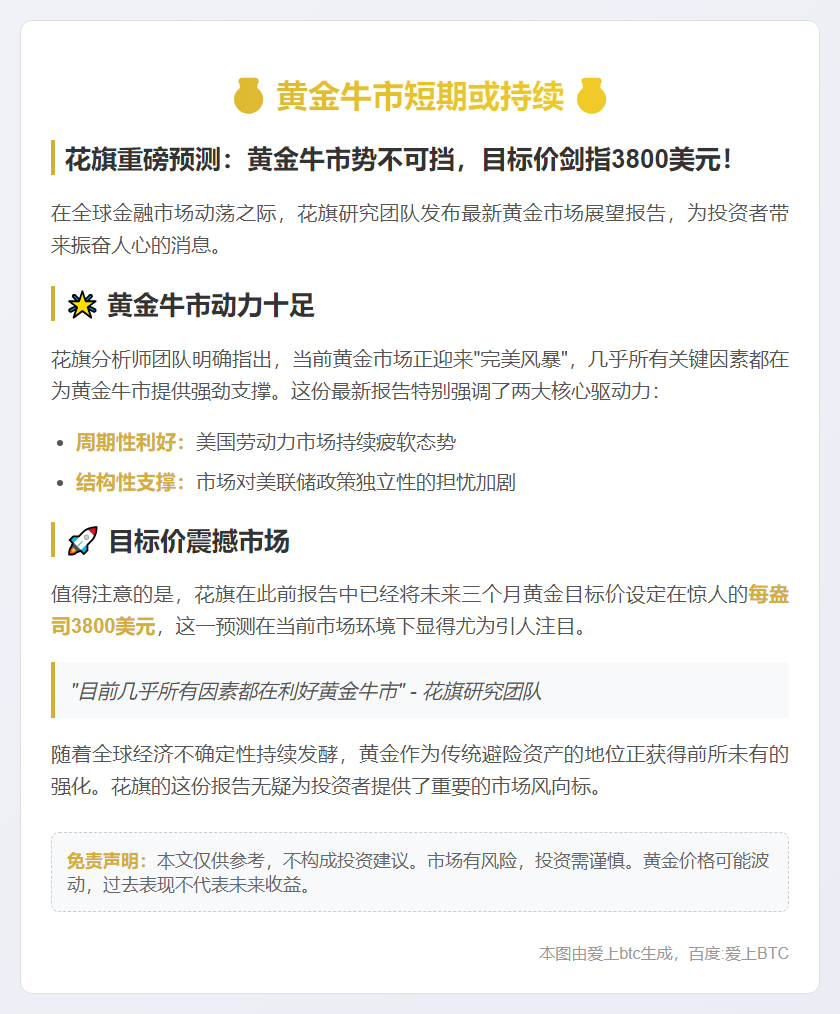
Task: Click the main title 黄金牛市短期或持续
Action: coord(420,96)
